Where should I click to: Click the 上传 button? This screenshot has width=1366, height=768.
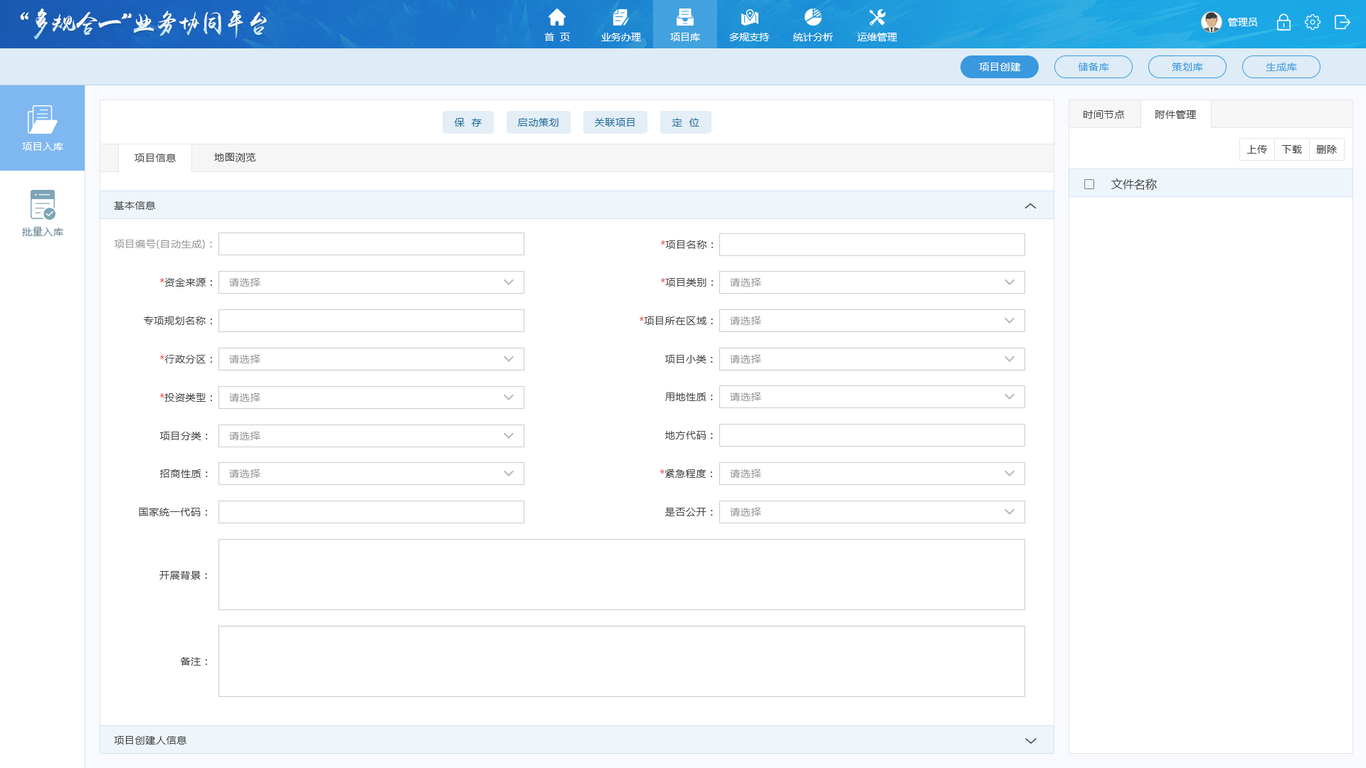point(1257,150)
